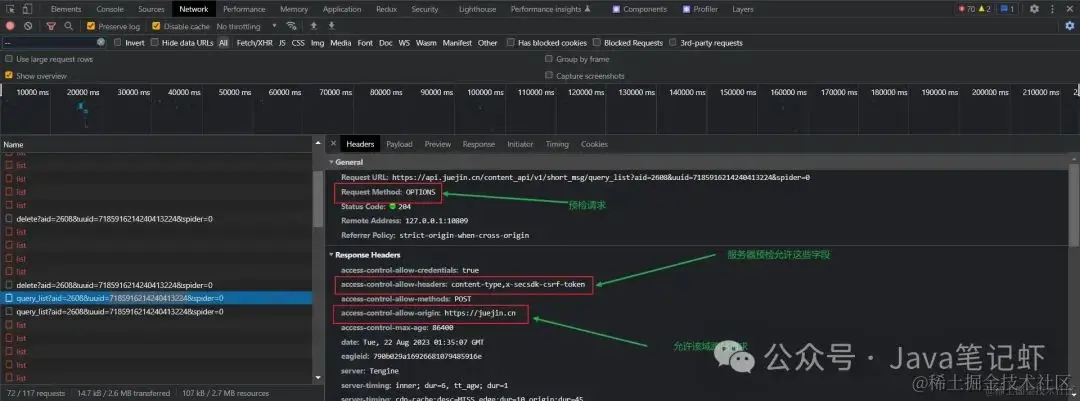1080x401 pixels.
Task: Clear the network log
Action: [x=28, y=26]
